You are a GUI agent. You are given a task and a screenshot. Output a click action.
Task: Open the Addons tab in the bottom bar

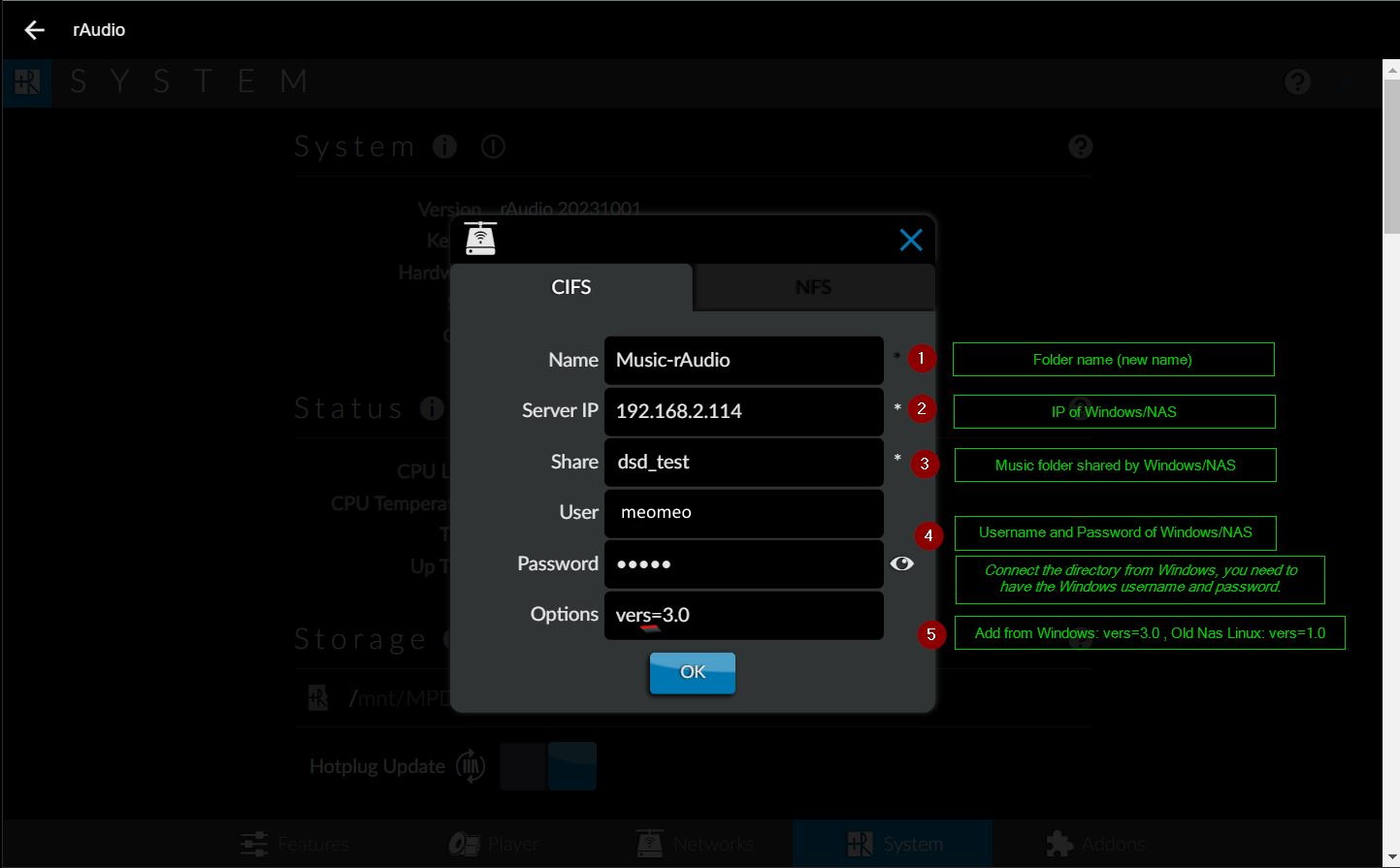(x=1096, y=844)
